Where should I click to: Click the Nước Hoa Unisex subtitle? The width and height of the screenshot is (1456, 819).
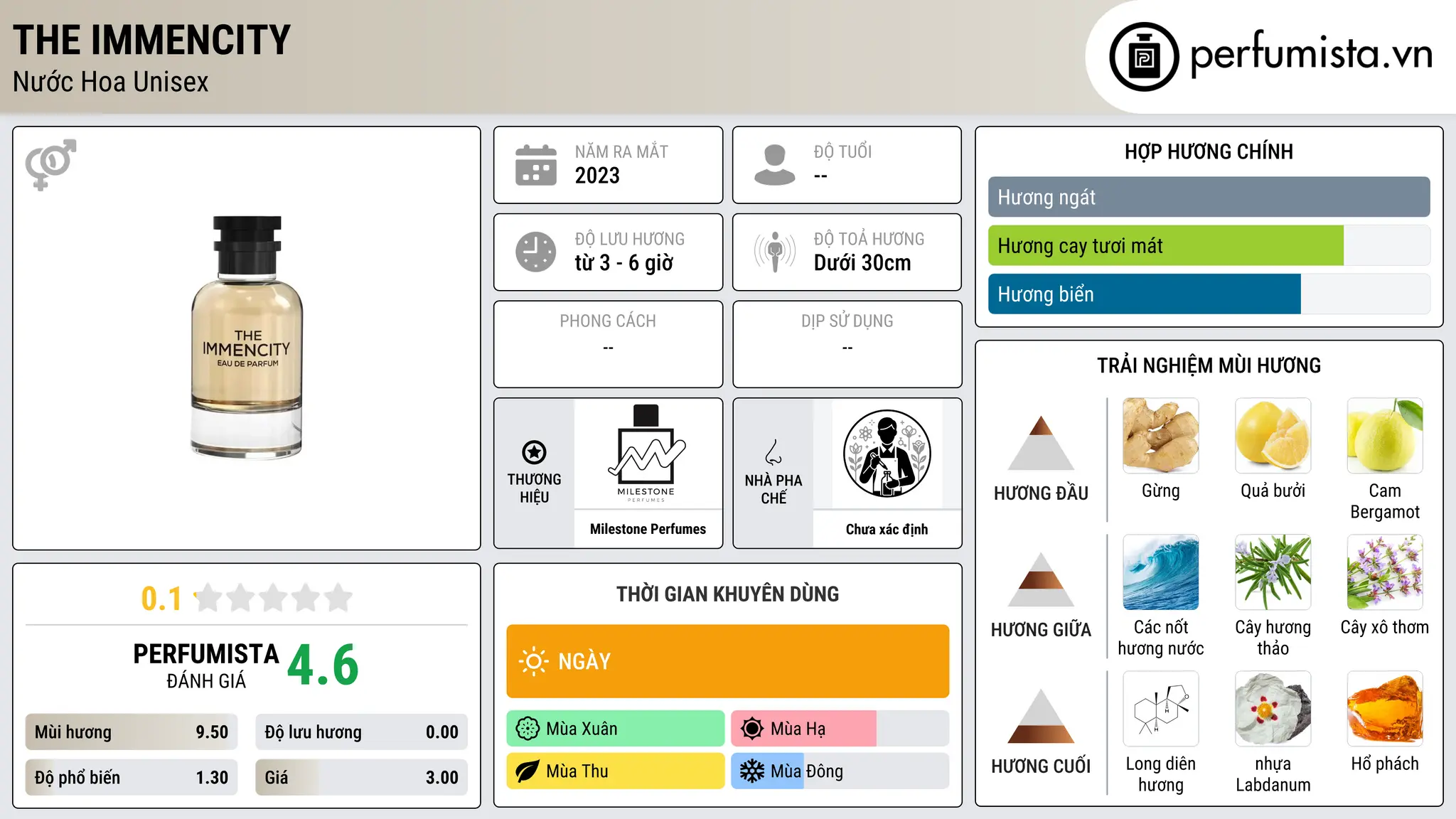point(111,82)
